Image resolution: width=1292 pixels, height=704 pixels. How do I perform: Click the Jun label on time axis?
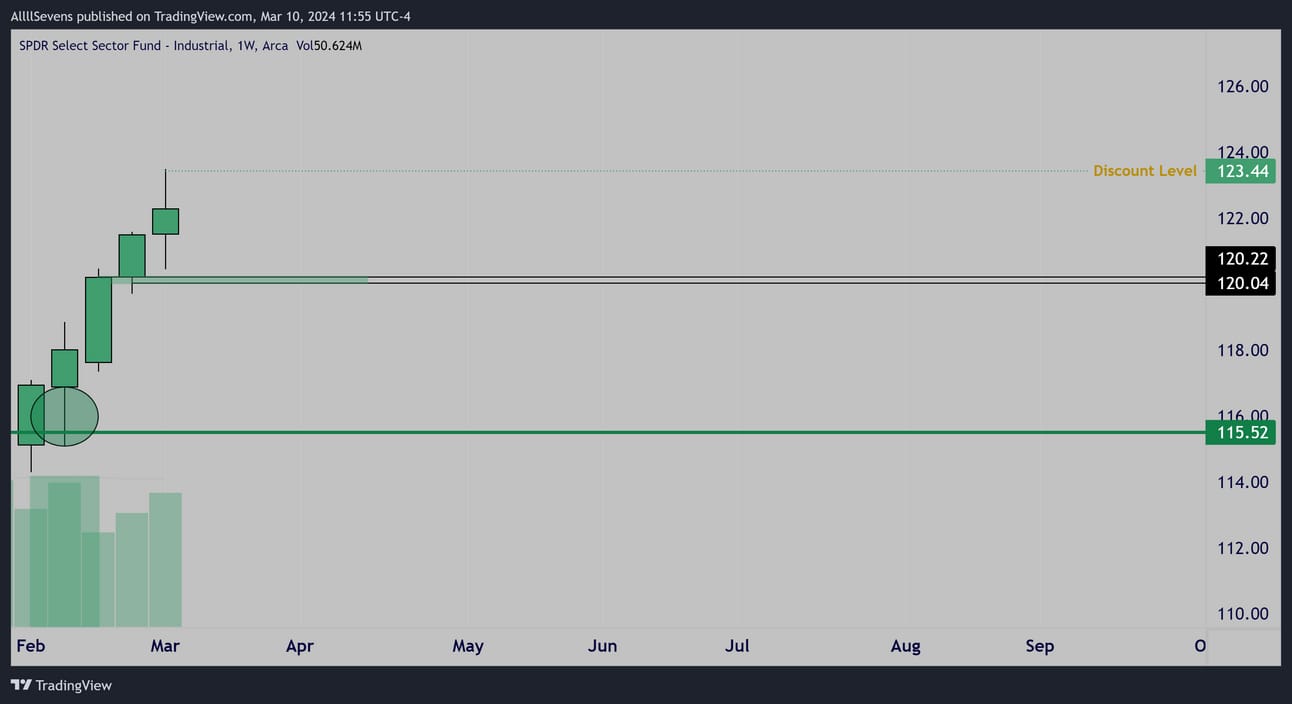[602, 646]
